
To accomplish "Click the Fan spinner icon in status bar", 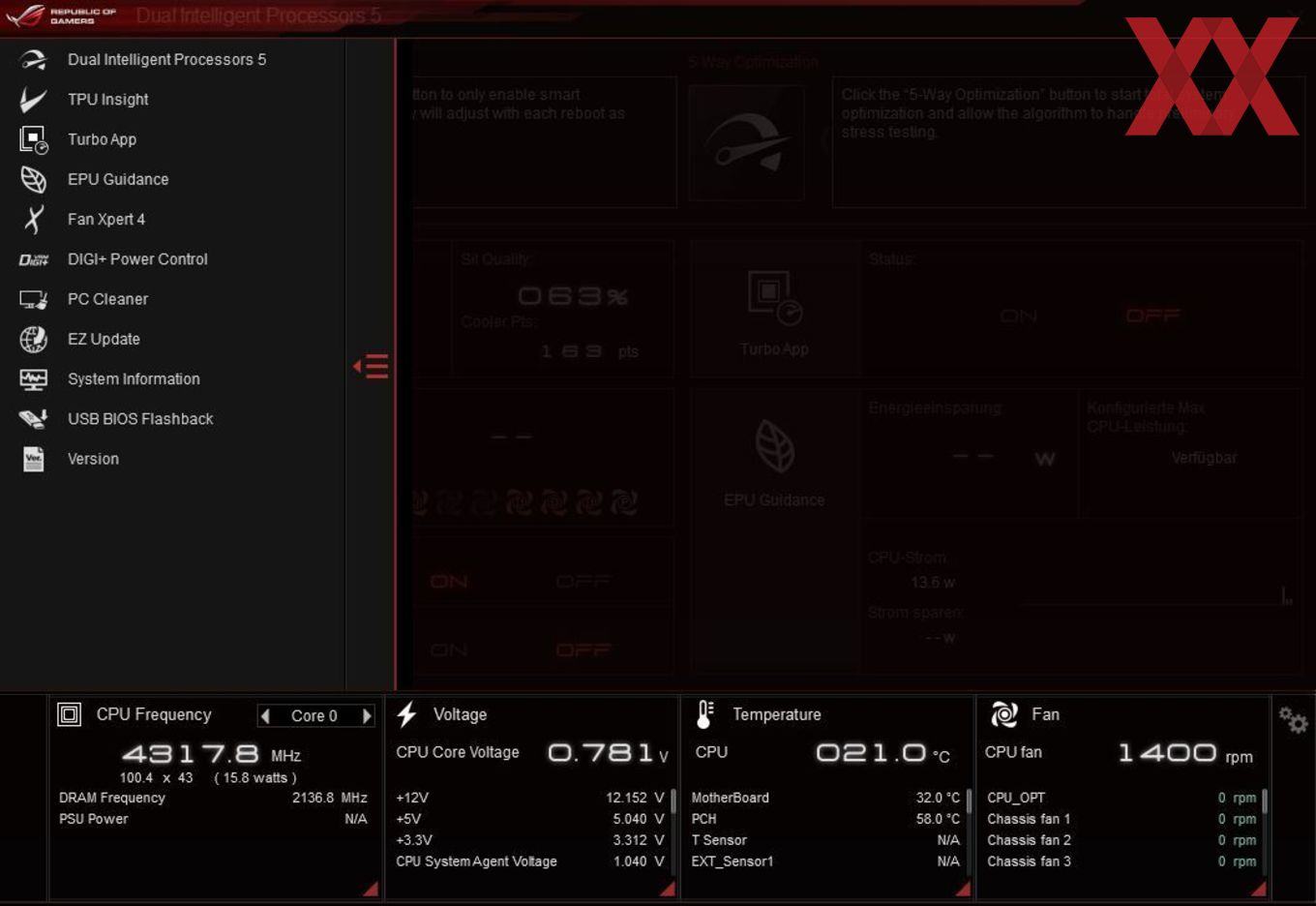I will pyautogui.click(x=1004, y=714).
